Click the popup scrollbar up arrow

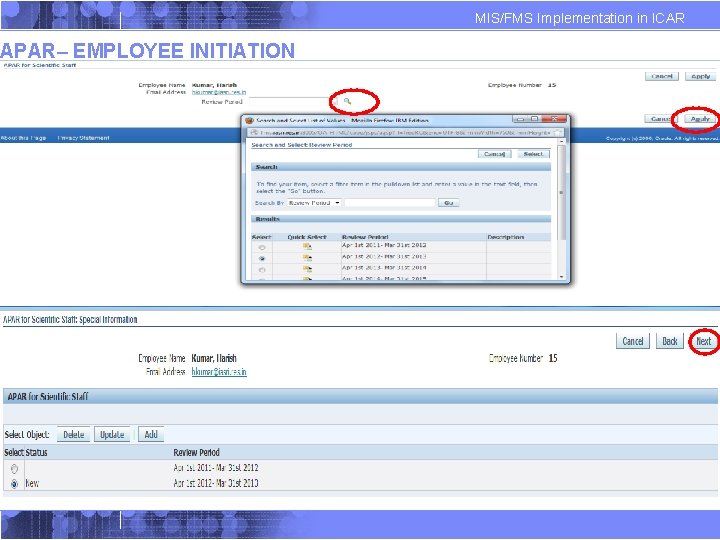tap(561, 142)
